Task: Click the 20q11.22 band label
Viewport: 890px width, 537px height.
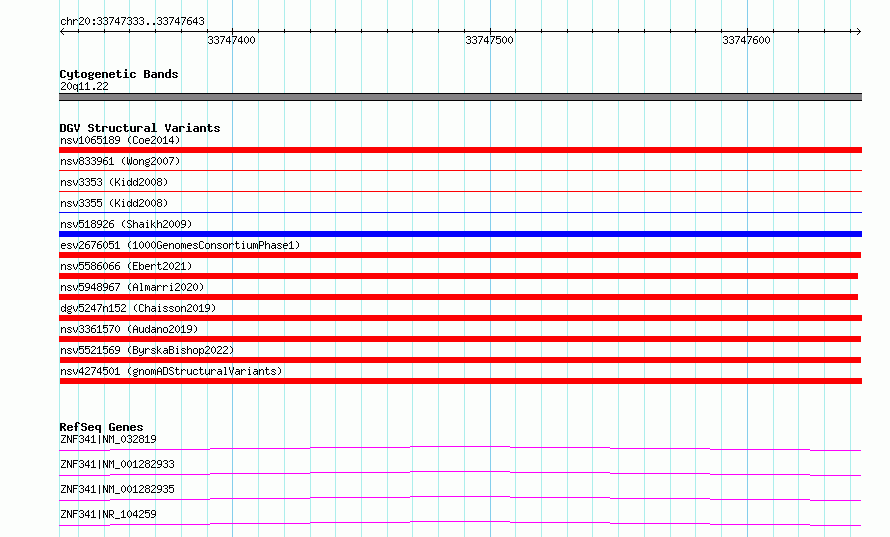Action: [84, 86]
